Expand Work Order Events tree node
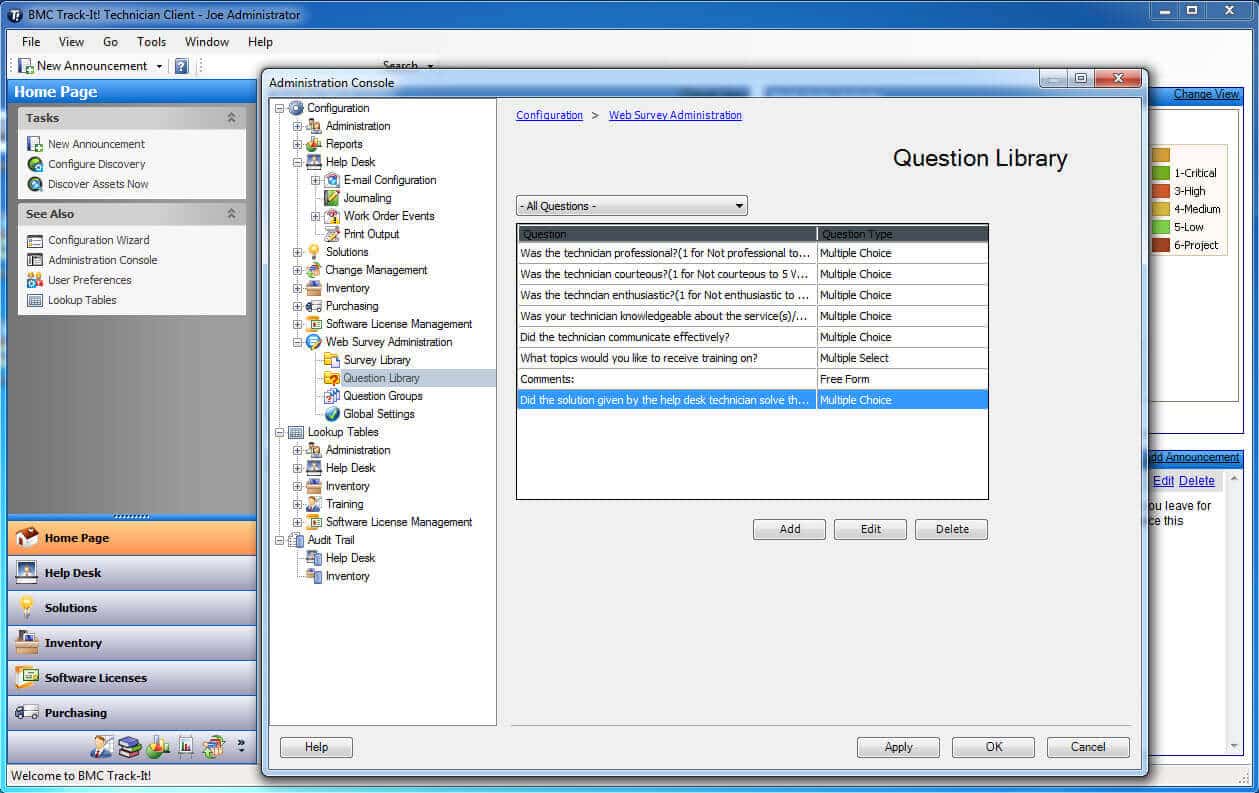This screenshot has height=793, width=1259. coord(315,216)
